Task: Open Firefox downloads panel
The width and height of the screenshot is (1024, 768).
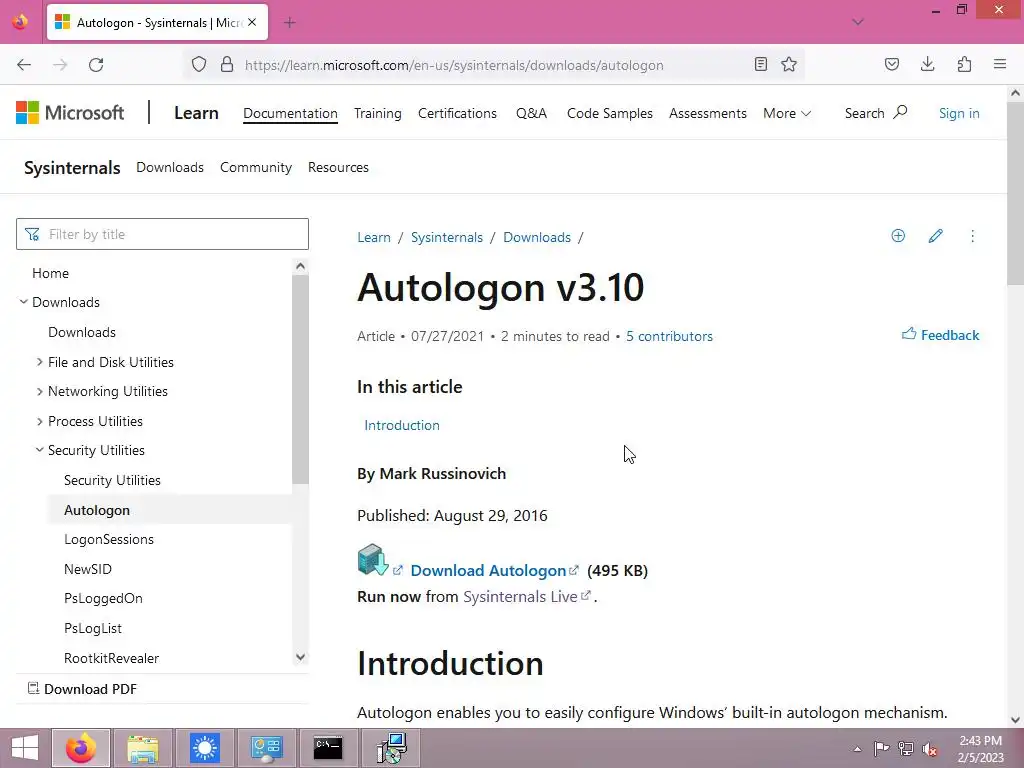Action: coord(927,65)
